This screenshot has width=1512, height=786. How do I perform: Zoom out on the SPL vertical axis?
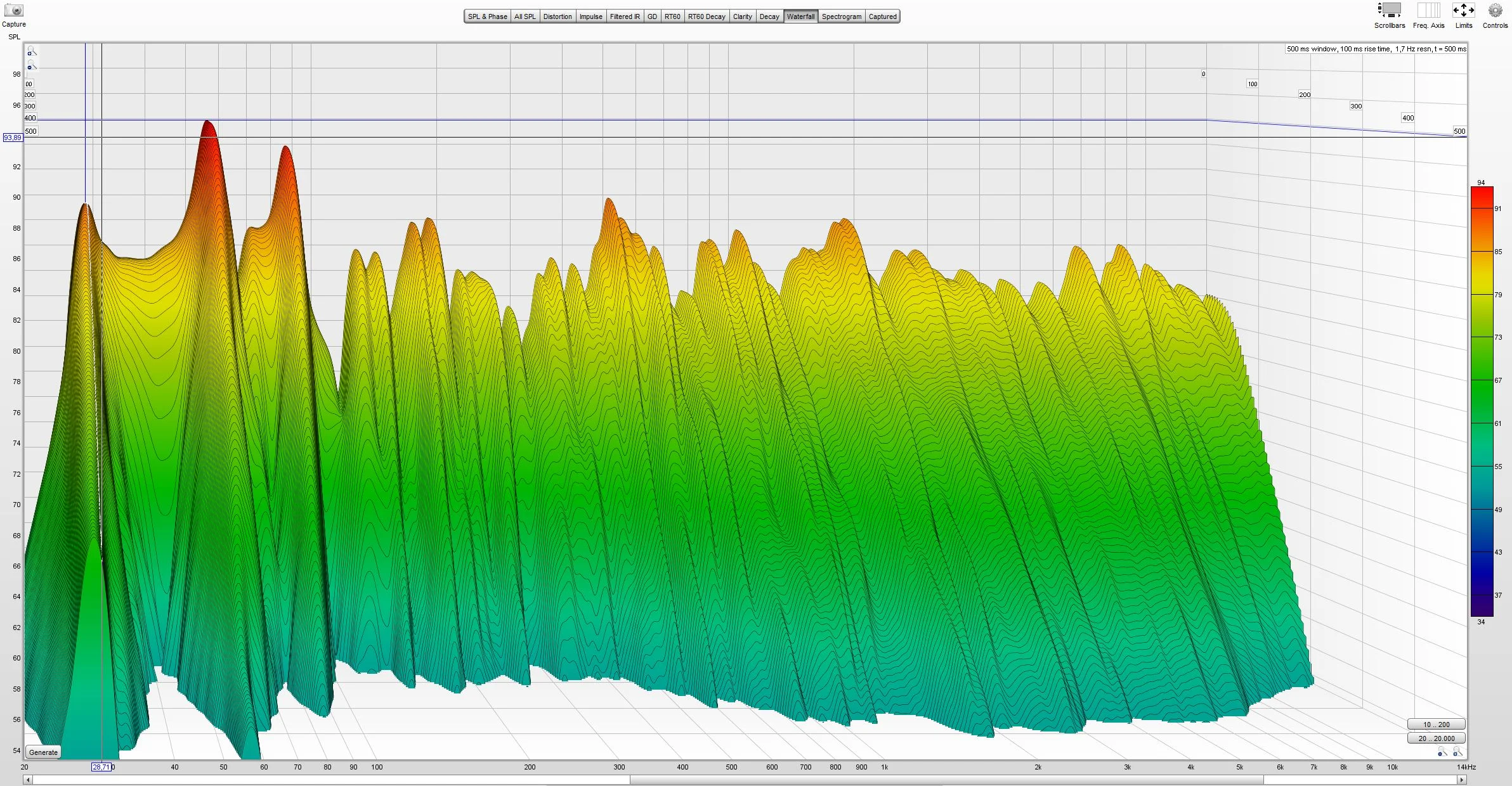click(x=31, y=66)
